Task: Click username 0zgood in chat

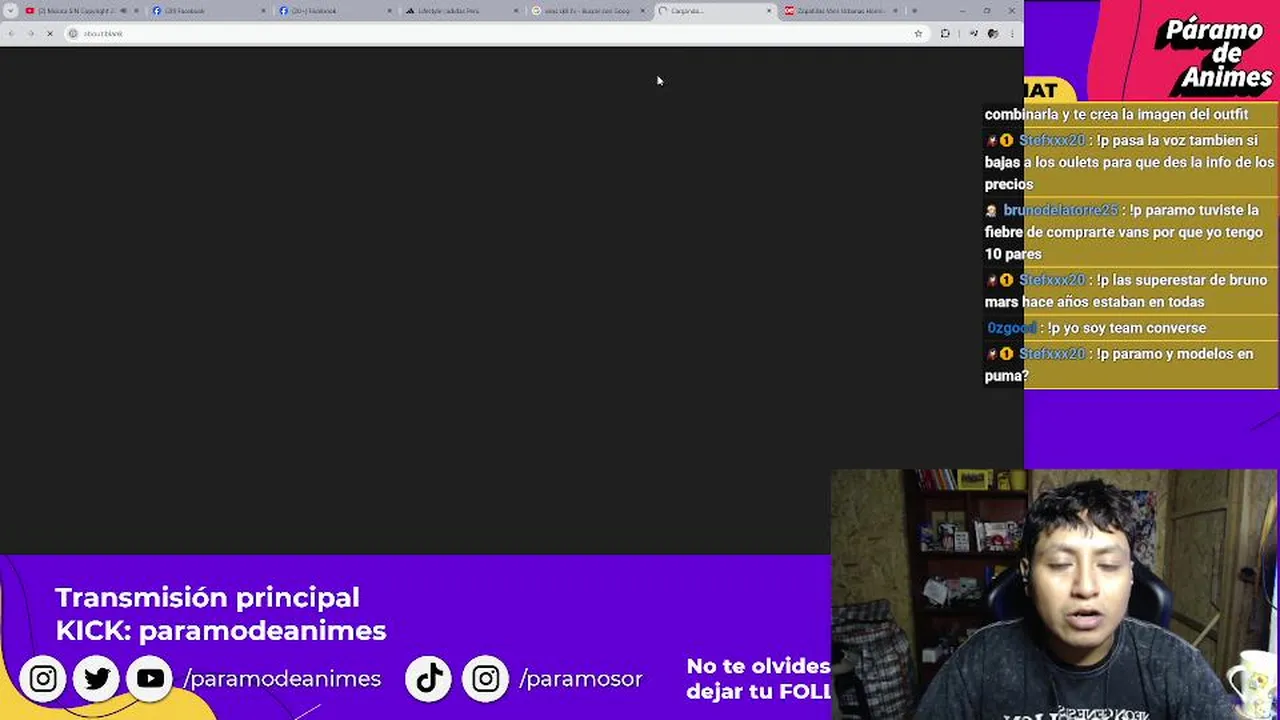Action: click(1012, 328)
